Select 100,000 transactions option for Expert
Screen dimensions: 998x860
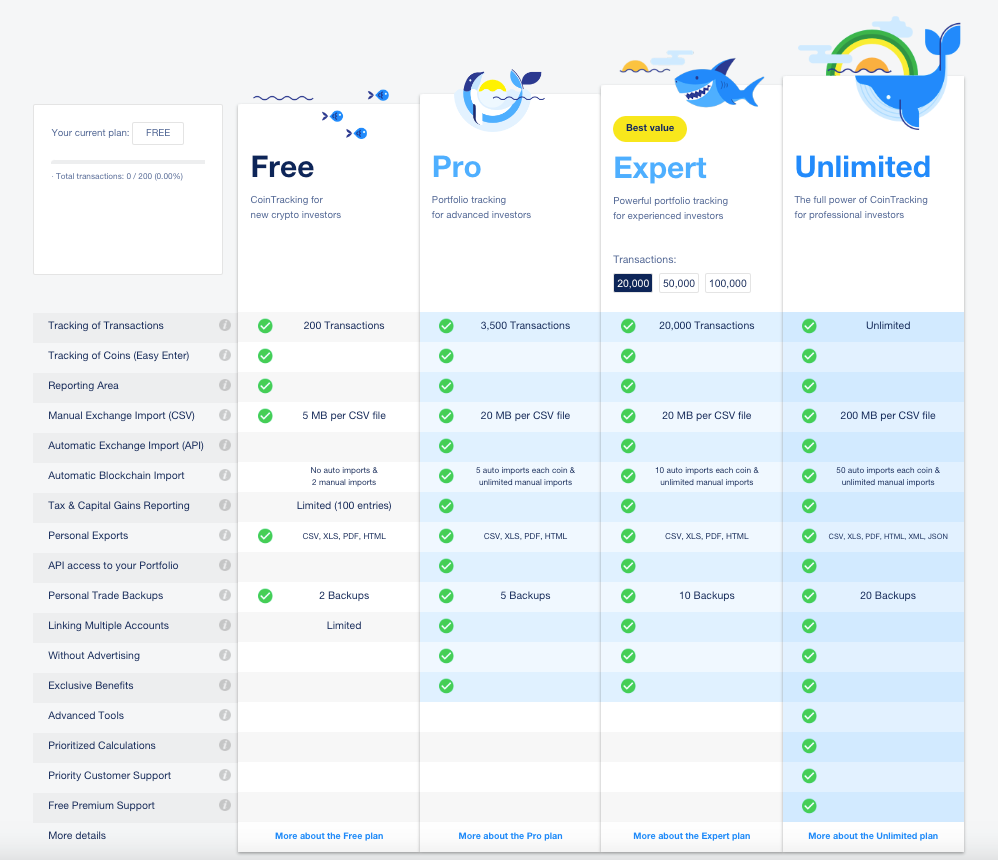pos(727,283)
